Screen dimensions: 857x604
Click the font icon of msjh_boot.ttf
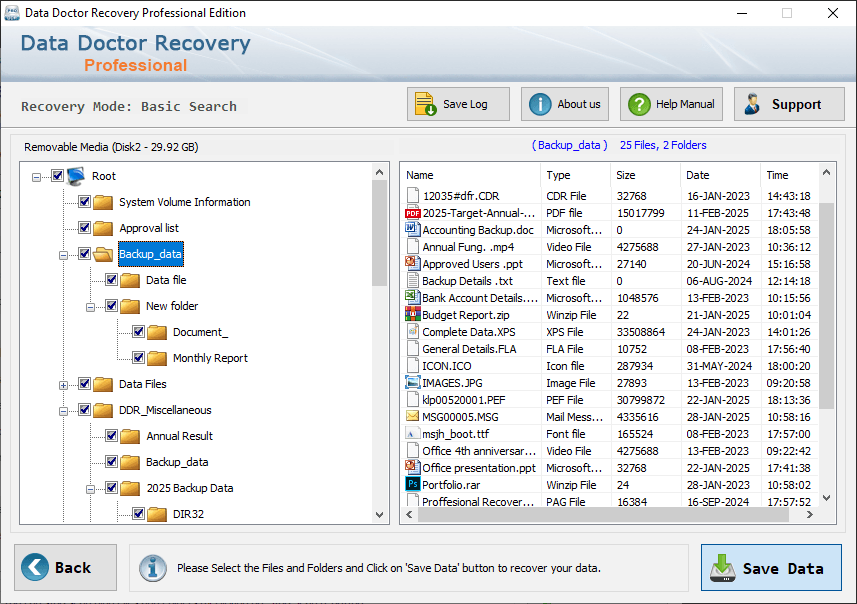pos(412,433)
